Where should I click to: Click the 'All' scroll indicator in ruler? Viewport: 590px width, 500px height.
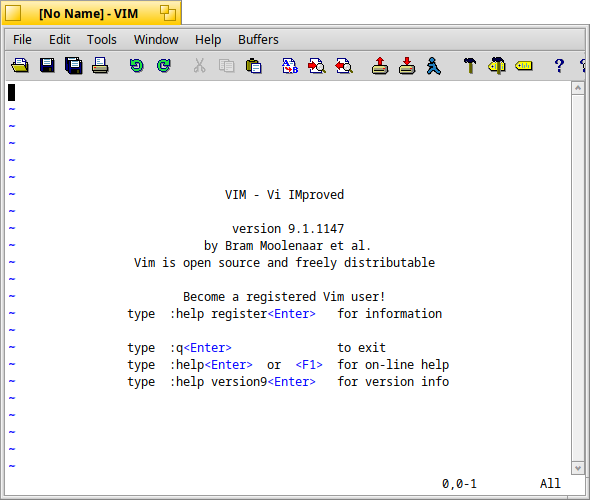click(550, 483)
